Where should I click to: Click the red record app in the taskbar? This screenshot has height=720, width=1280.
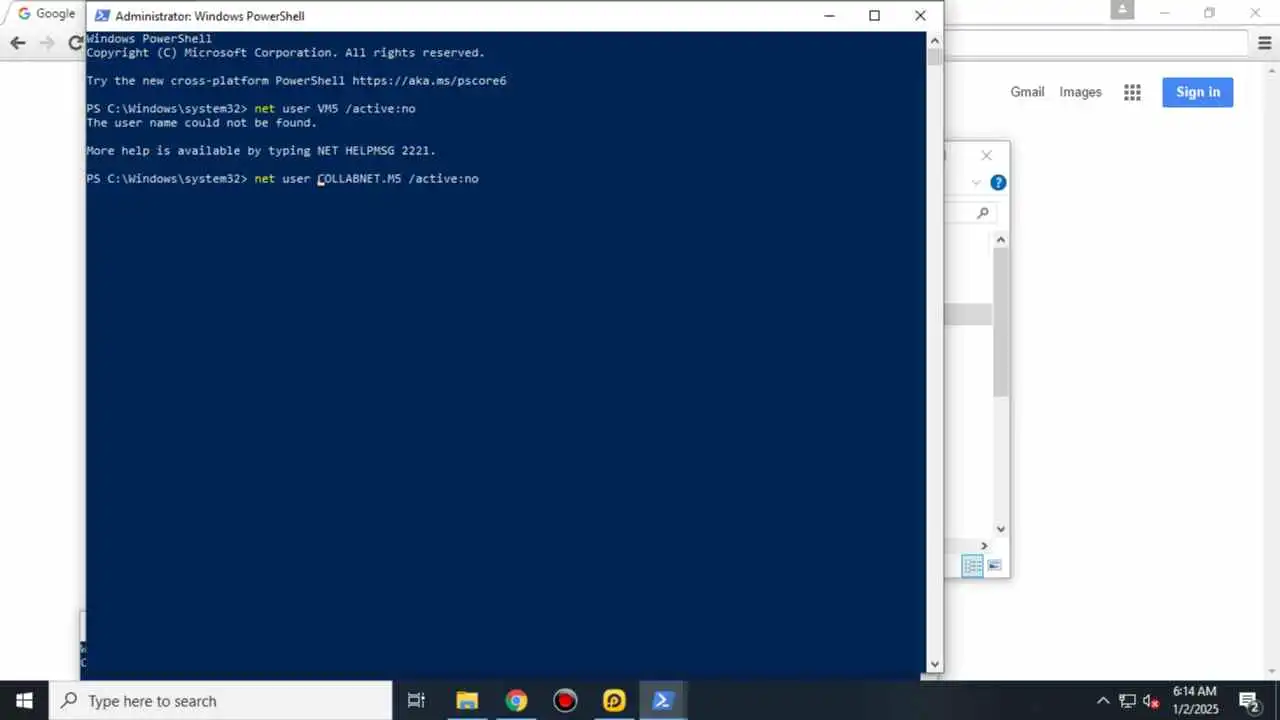point(565,701)
